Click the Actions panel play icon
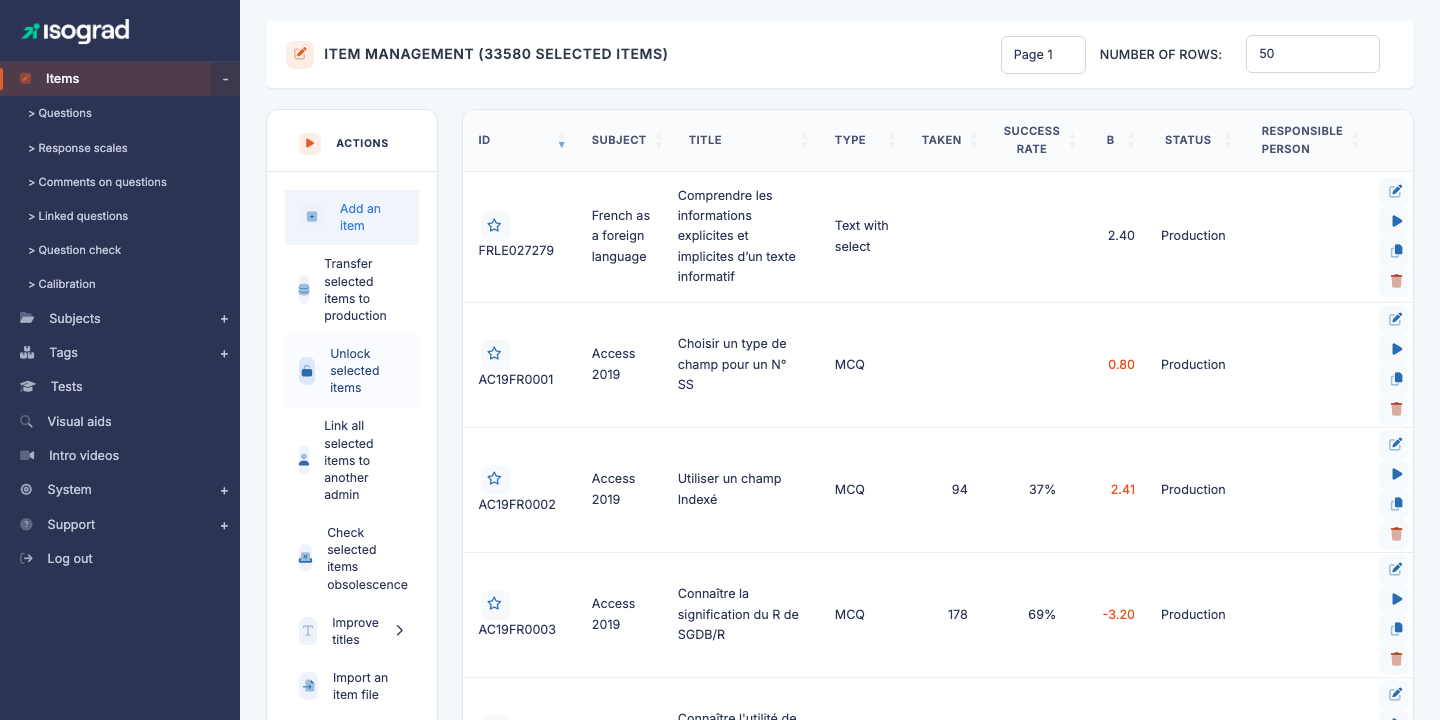 pos(310,143)
